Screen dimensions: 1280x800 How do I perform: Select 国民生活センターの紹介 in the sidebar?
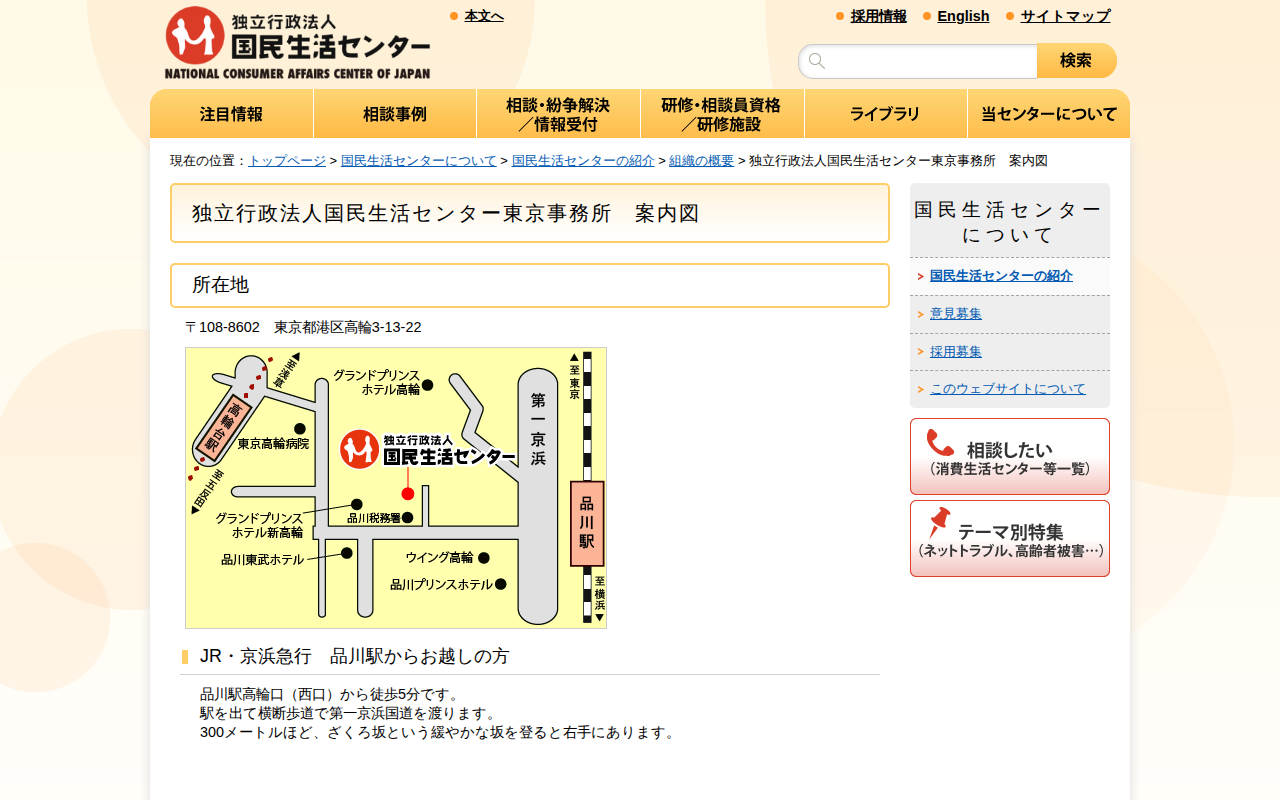tap(1001, 276)
